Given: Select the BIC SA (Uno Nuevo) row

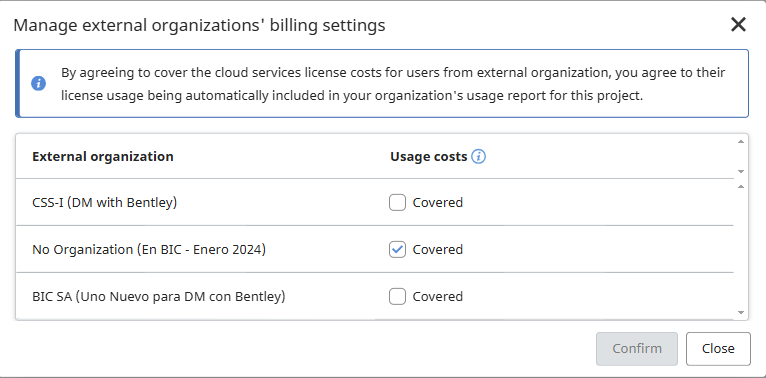Looking at the screenshot, I should coord(375,296).
